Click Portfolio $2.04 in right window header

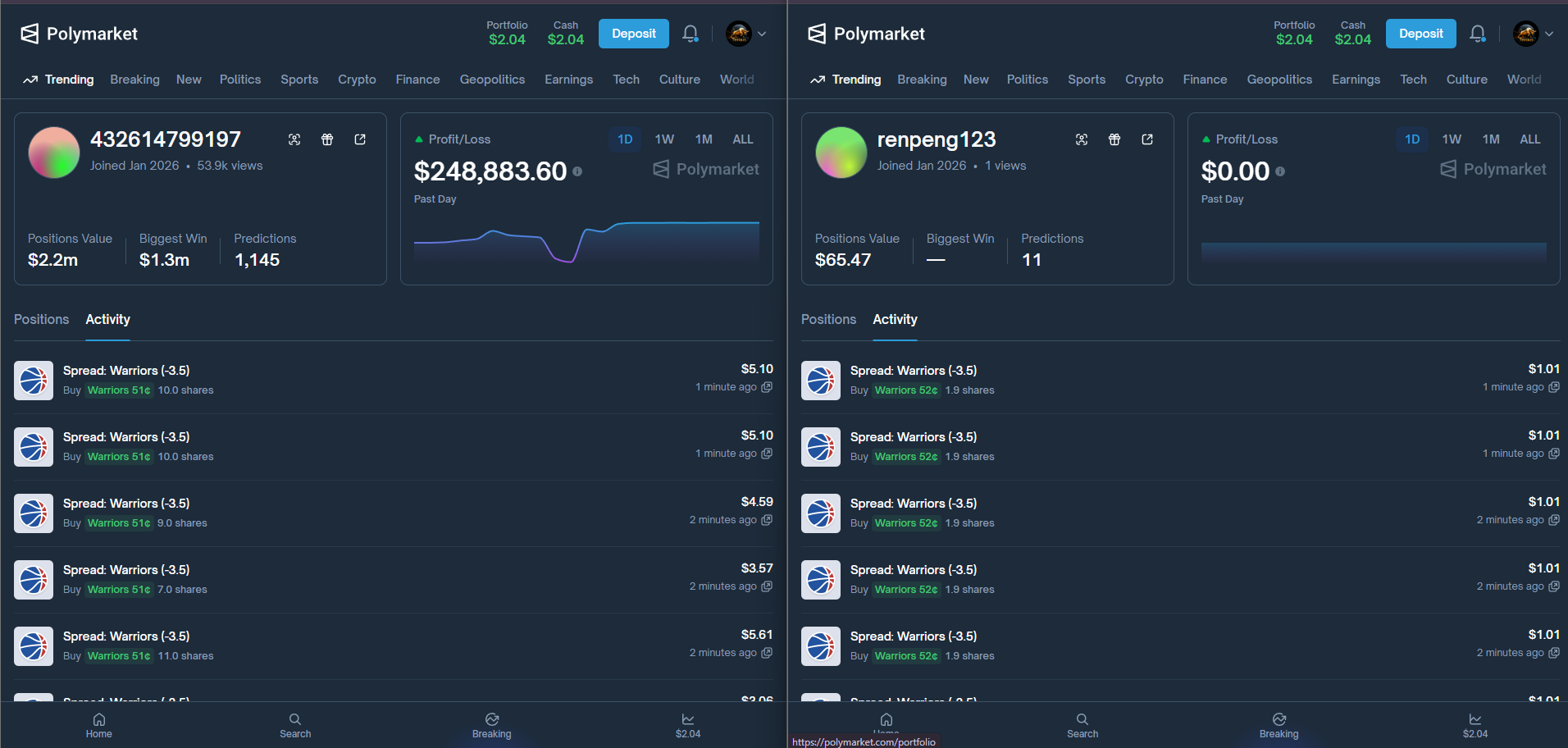1294,34
